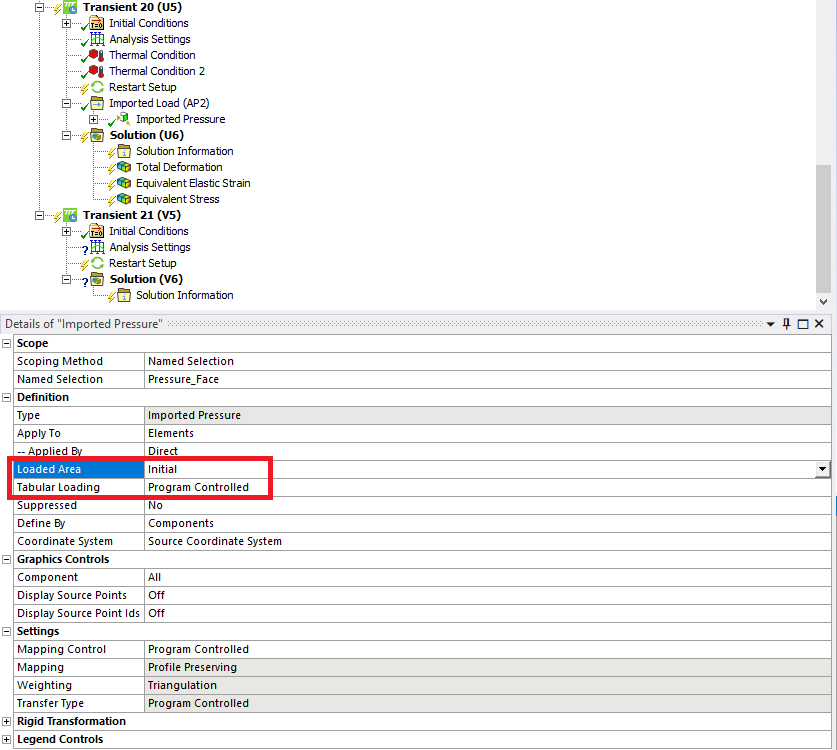Viewport: 837px width, 750px height.
Task: Click the Tabular Loading value Program Controlled
Action: coord(487,487)
